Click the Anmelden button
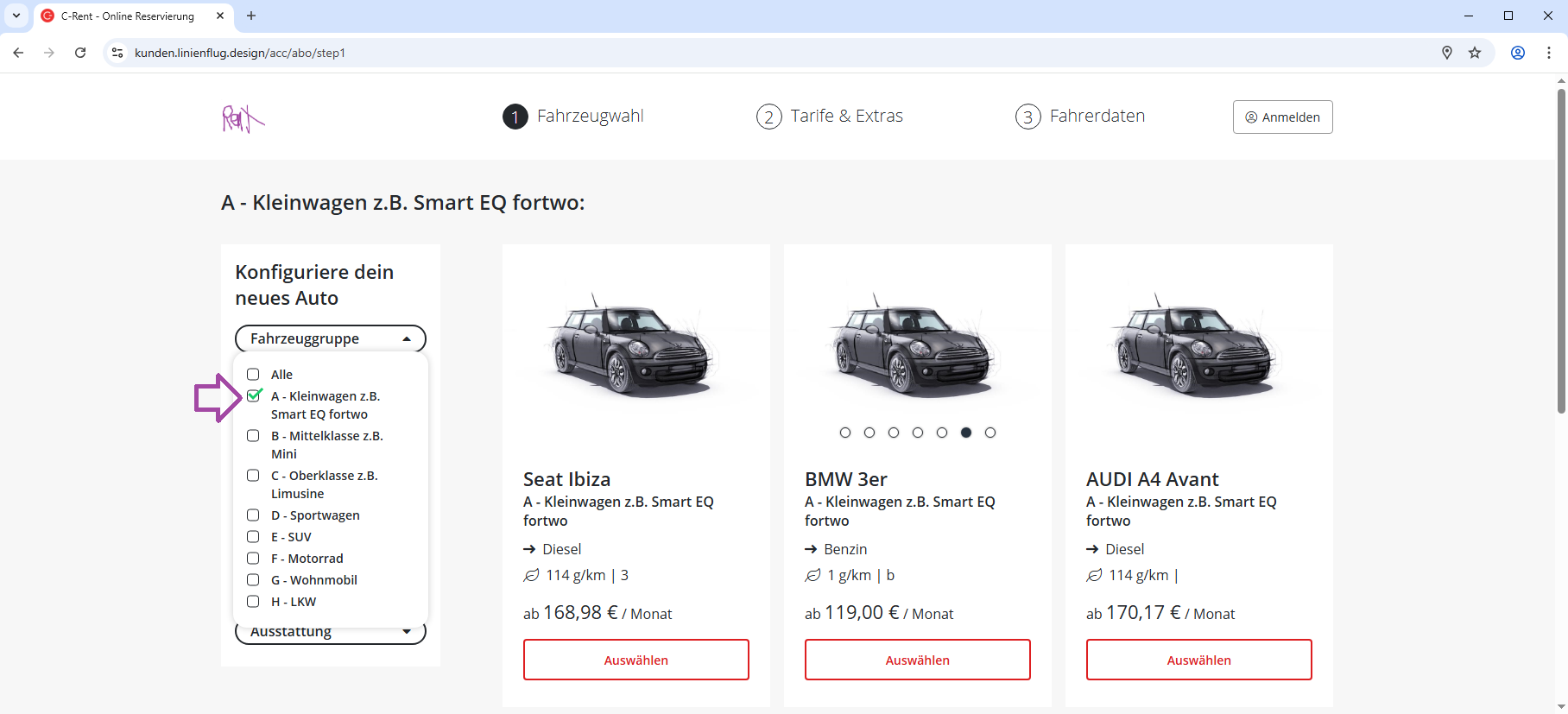Viewport: 1568px width, 714px height. (x=1282, y=117)
